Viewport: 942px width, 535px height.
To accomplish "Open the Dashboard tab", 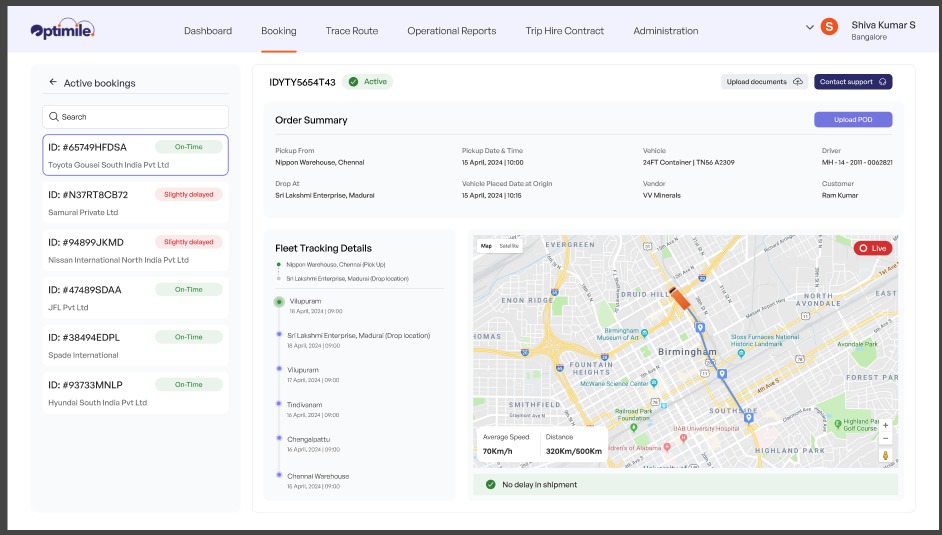I will pyautogui.click(x=208, y=31).
